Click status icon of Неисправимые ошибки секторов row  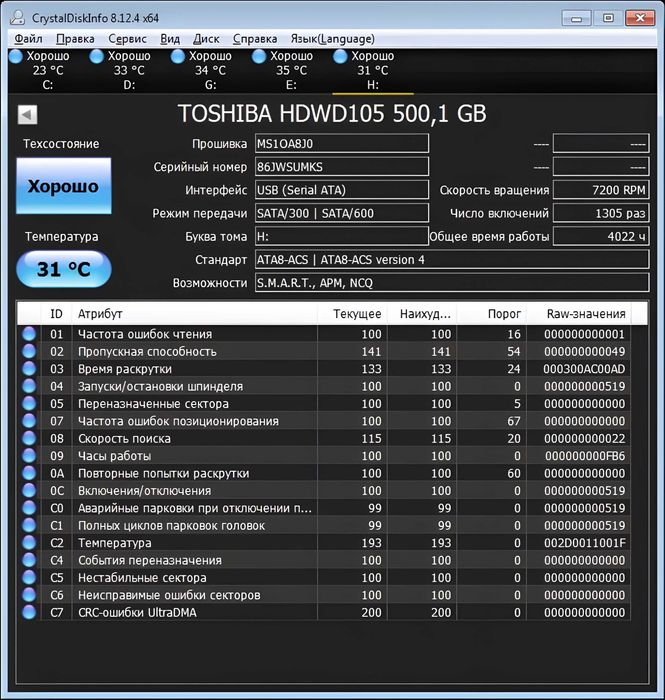[x=29, y=595]
